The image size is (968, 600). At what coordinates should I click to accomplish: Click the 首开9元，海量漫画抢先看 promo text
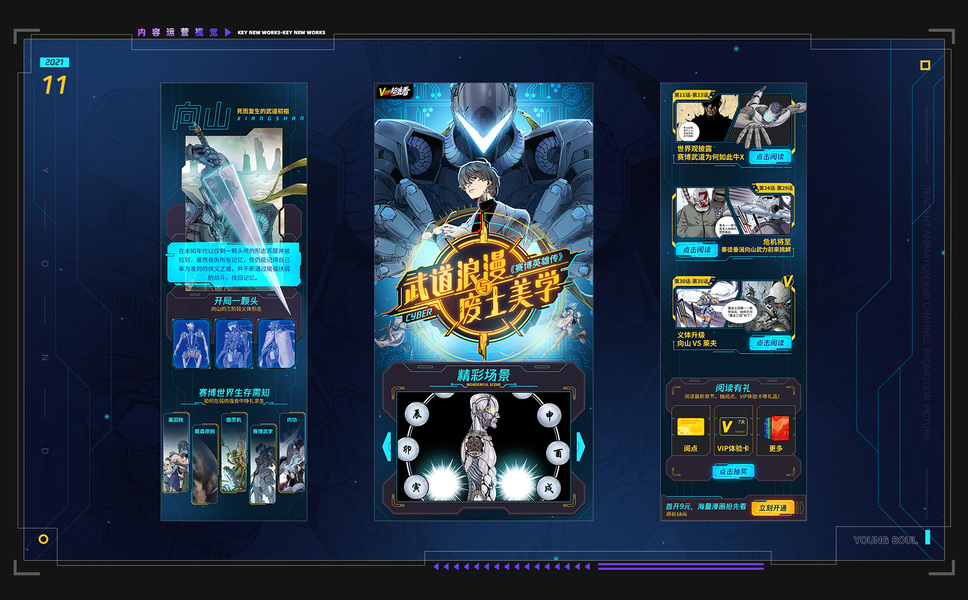[x=706, y=506]
